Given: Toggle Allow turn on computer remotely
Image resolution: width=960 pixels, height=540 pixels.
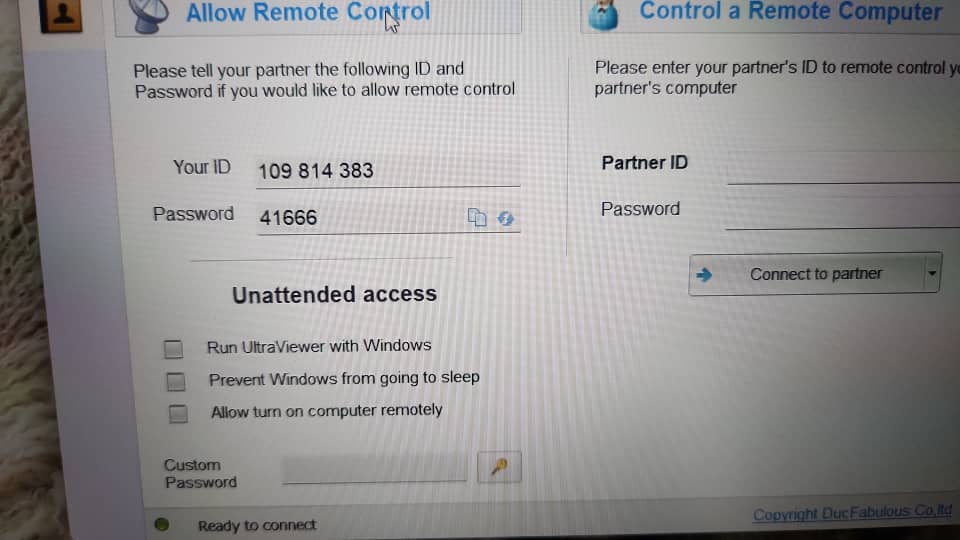Looking at the screenshot, I should [178, 414].
